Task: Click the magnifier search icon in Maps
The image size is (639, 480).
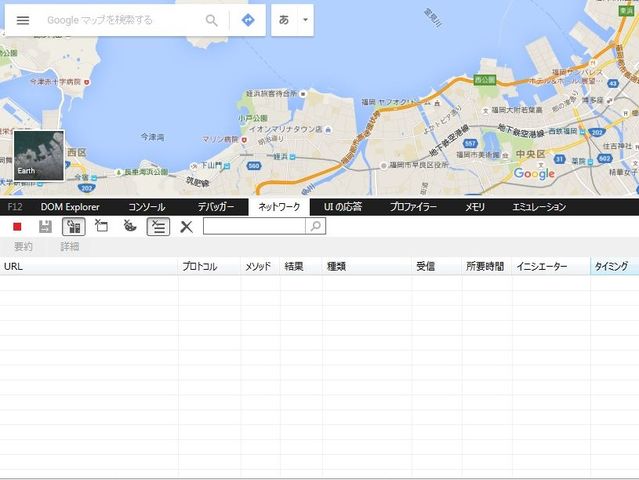Action: (x=212, y=20)
